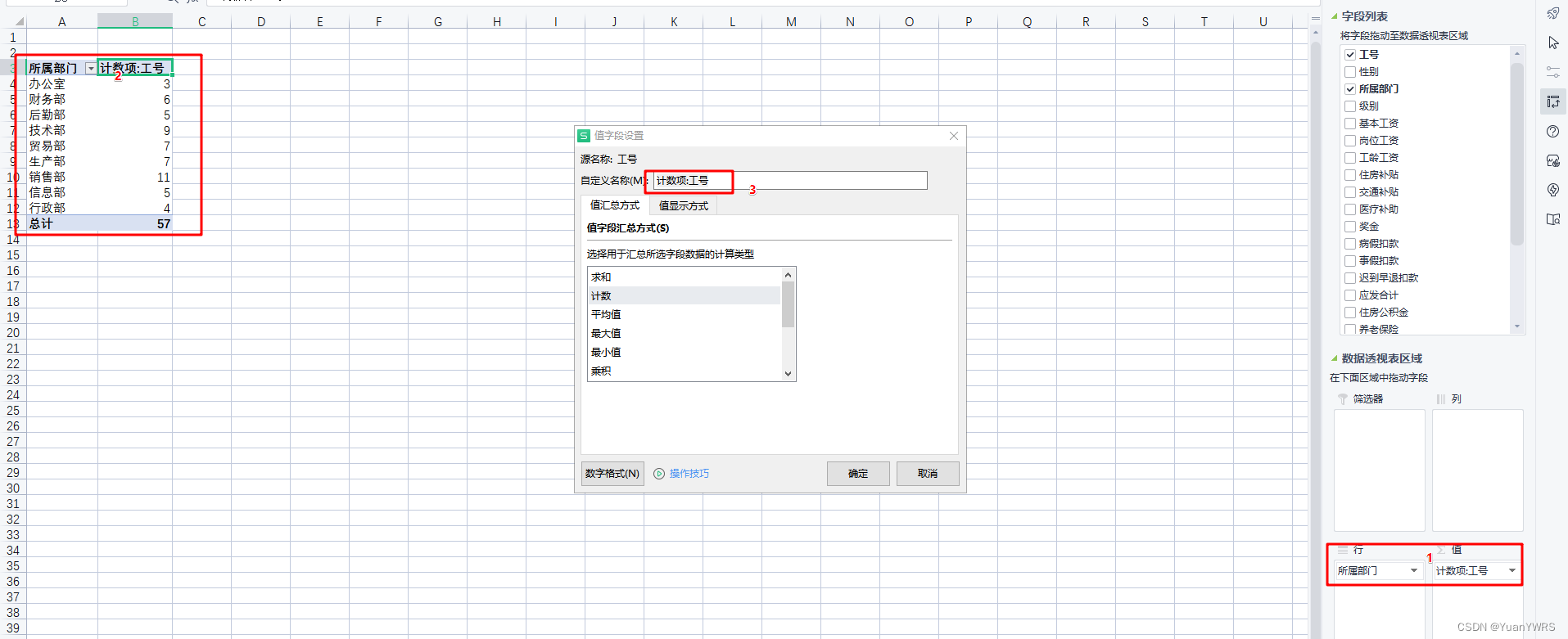Select the arrow selection tool in sidebar
This screenshot has height=639, width=1568.
click(1552, 43)
